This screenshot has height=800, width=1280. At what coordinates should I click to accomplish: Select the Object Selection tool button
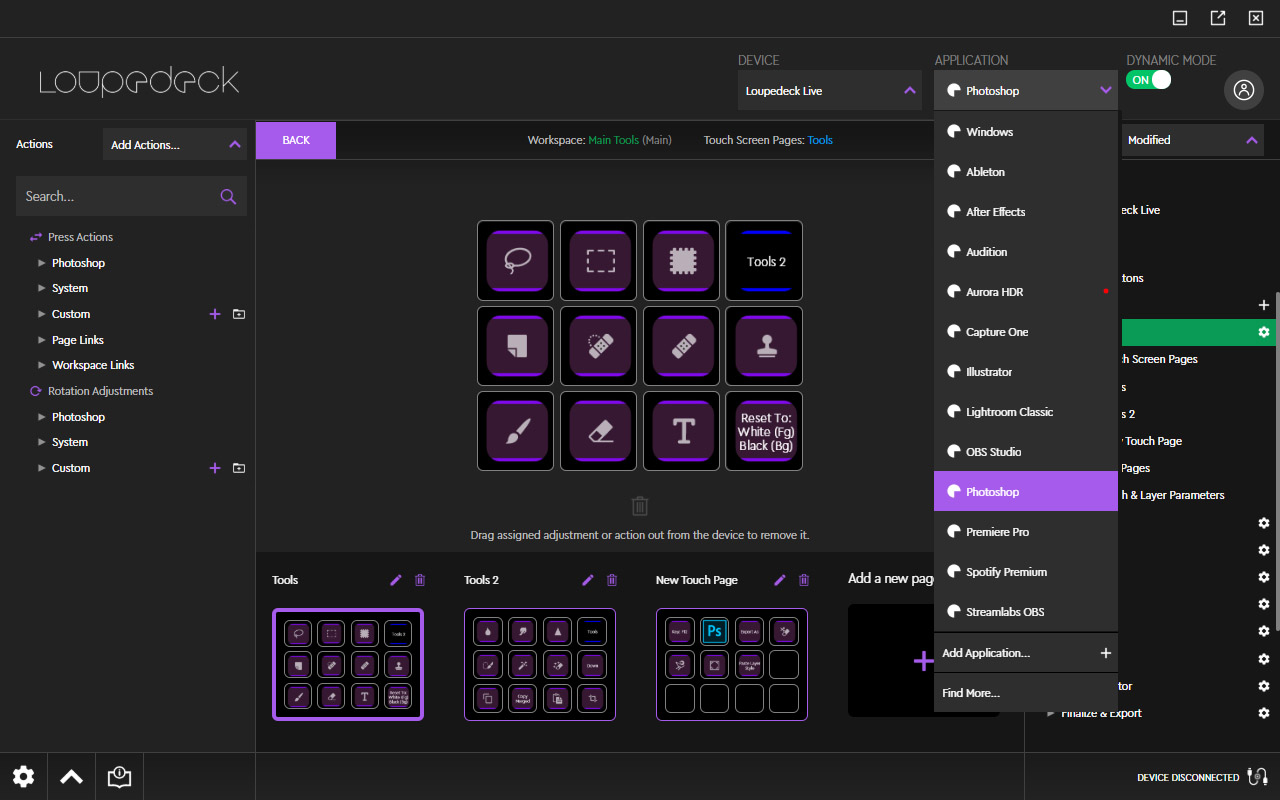click(681, 261)
